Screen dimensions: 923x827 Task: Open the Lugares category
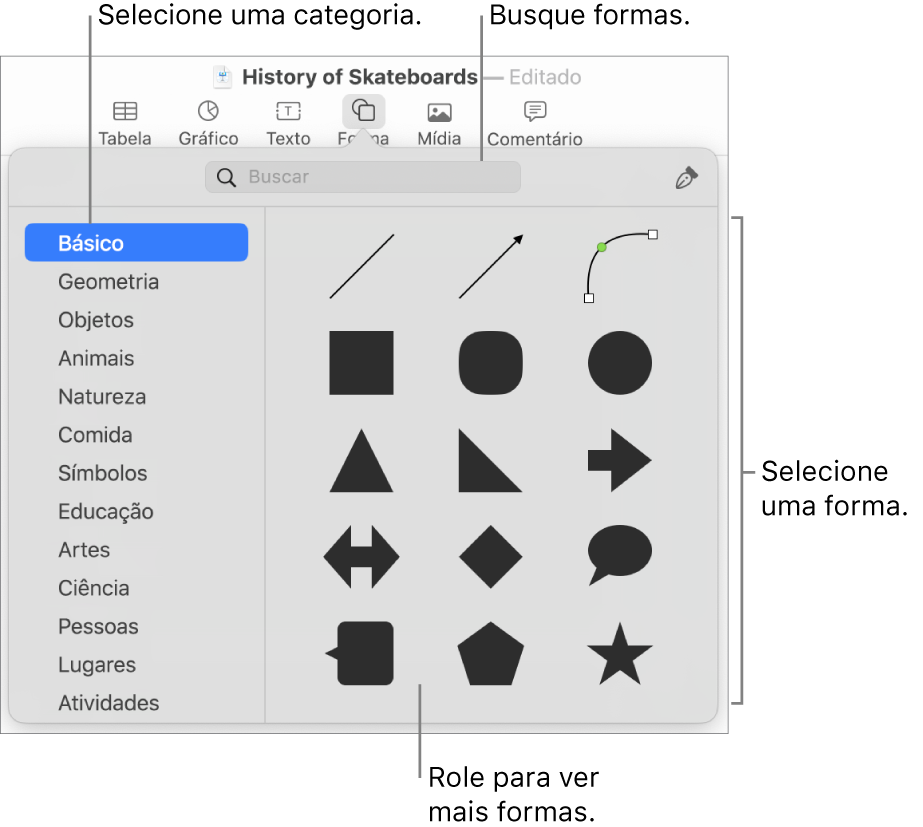(x=97, y=665)
